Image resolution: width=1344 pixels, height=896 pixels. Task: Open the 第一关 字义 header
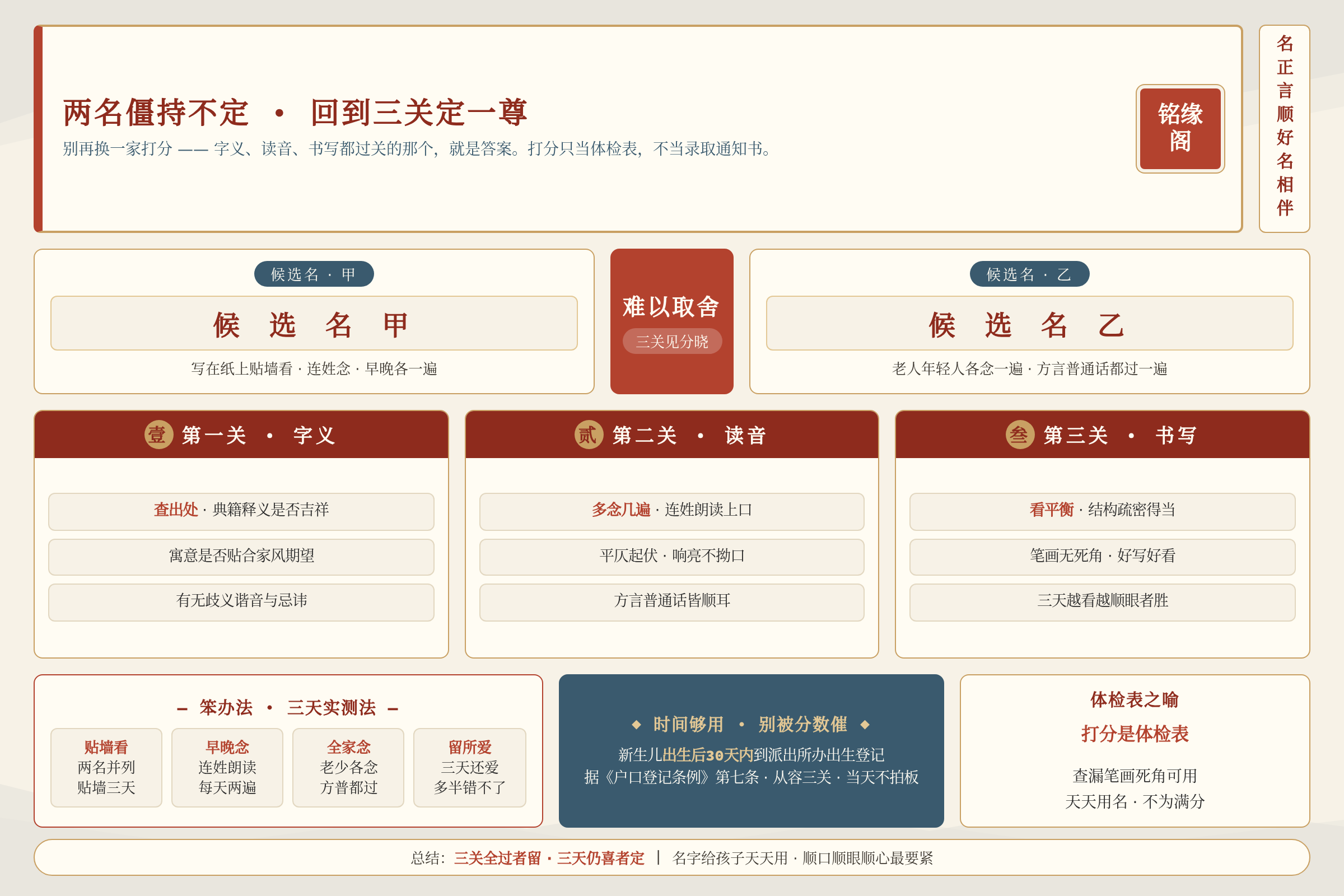[x=241, y=435]
